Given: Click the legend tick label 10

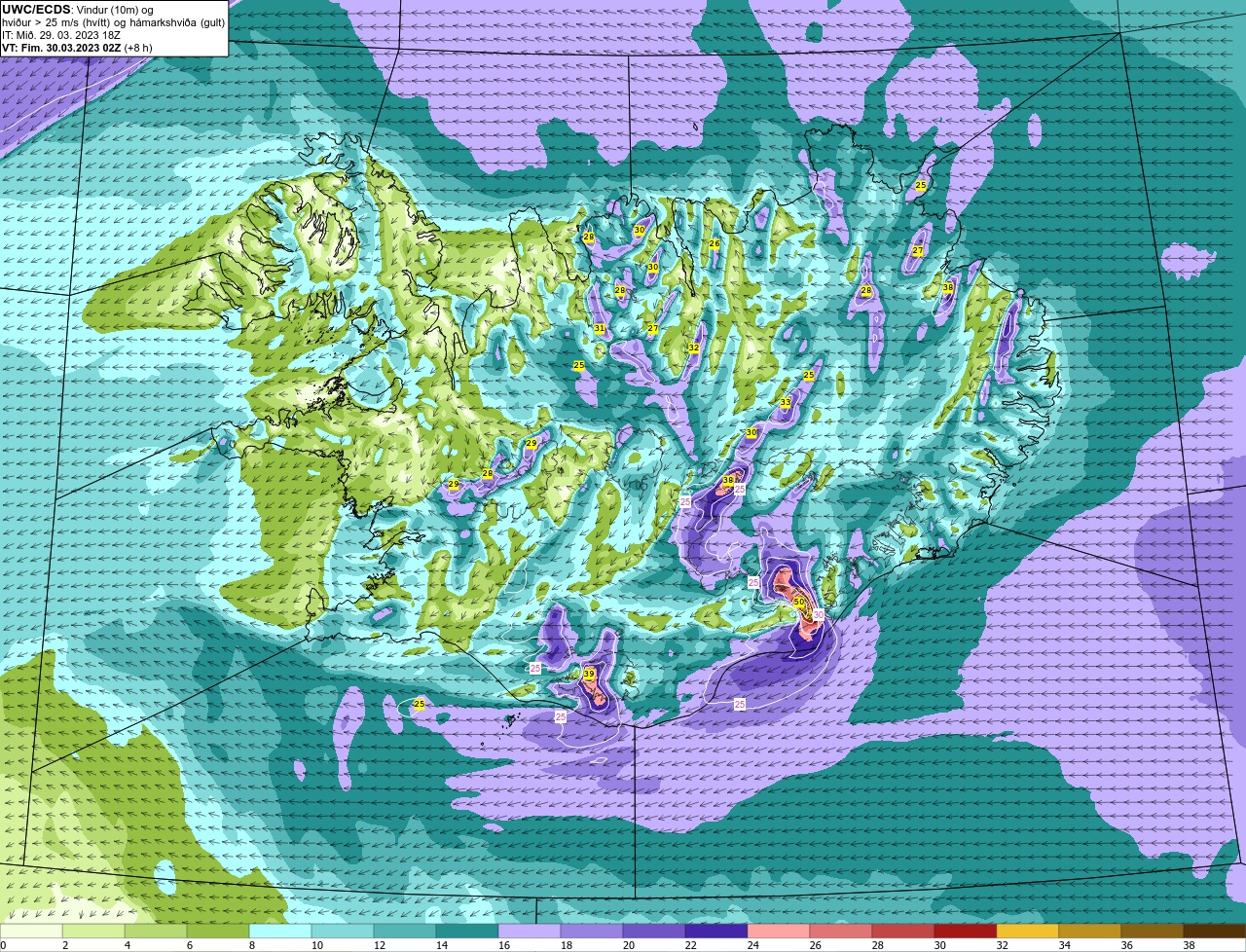Looking at the screenshot, I should pyautogui.click(x=317, y=945).
